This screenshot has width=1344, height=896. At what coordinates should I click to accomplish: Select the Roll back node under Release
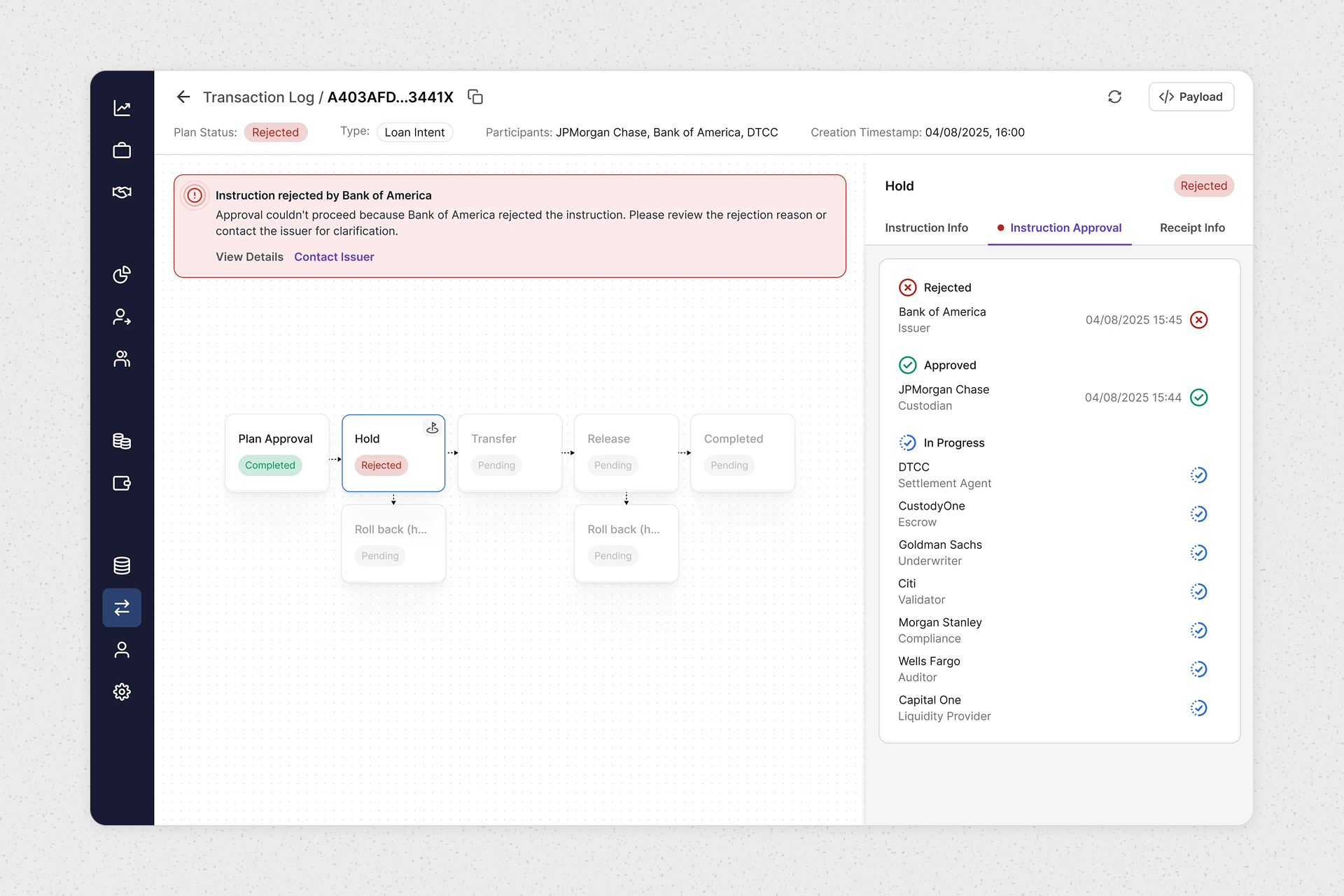626,544
